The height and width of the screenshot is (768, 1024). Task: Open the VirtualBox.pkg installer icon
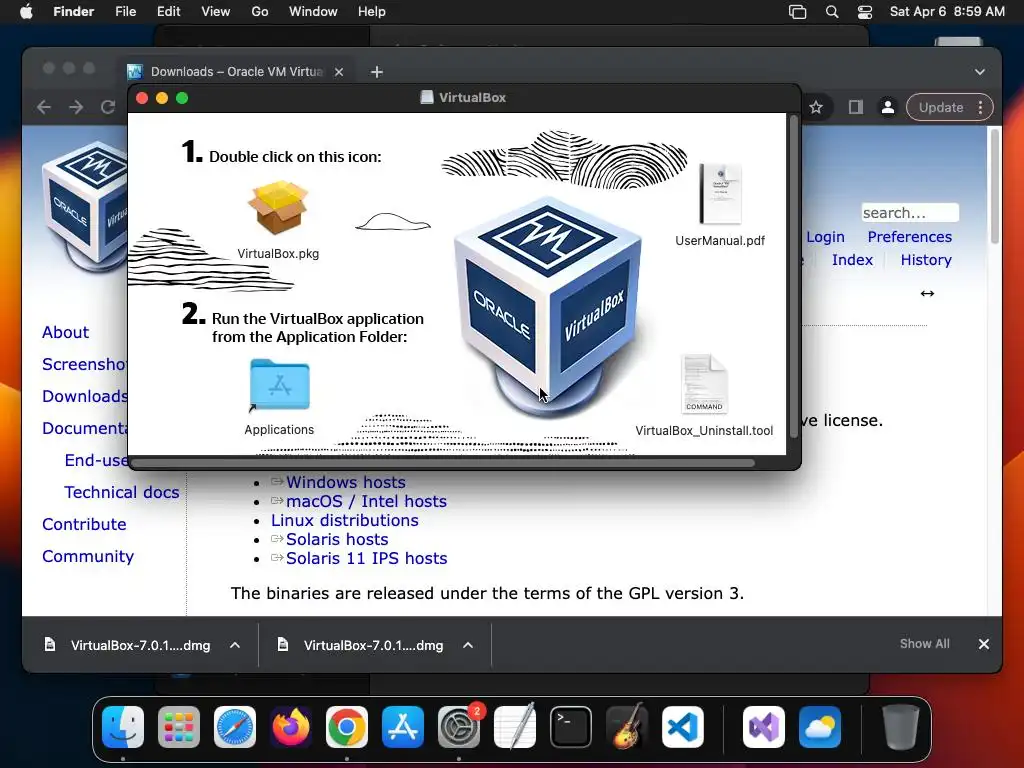278,208
